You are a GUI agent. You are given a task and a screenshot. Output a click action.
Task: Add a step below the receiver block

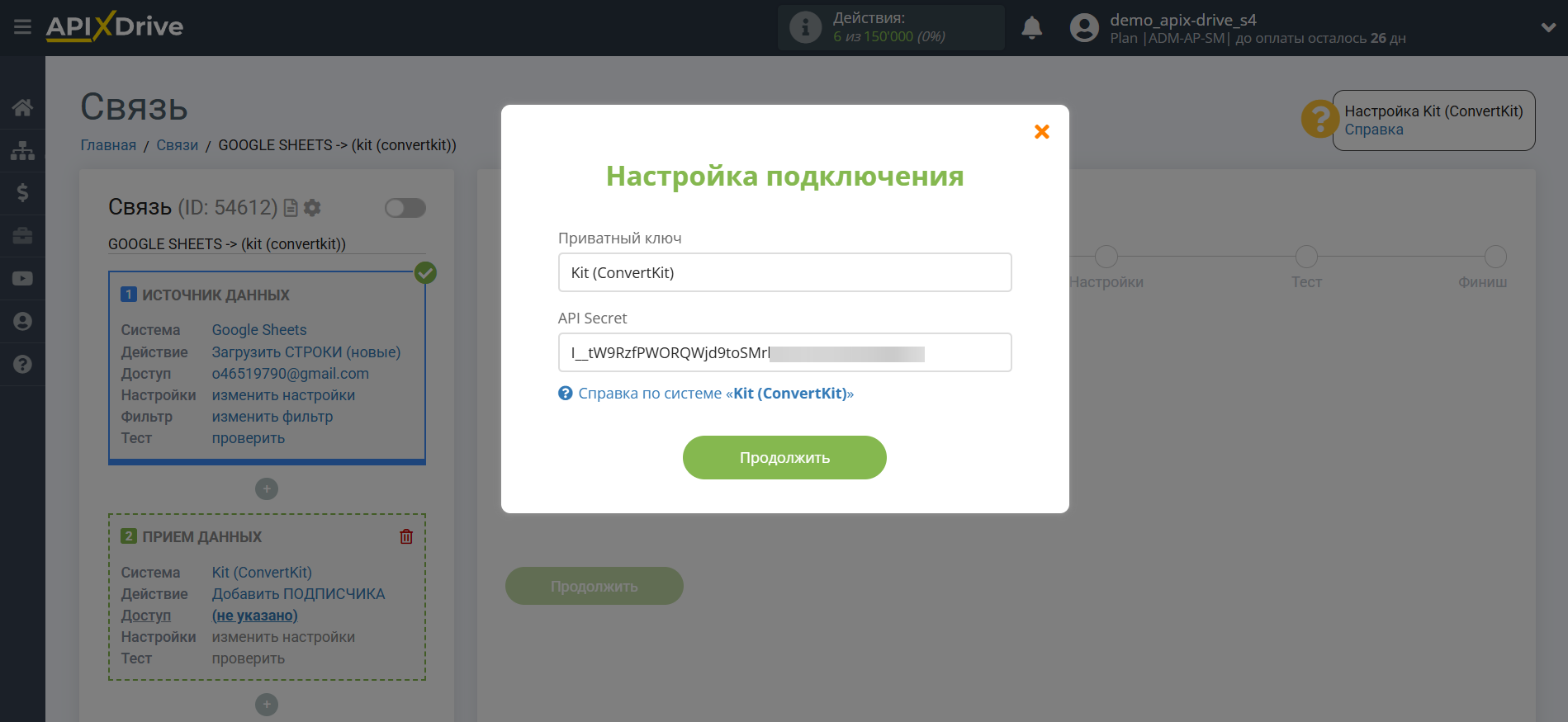tap(267, 705)
